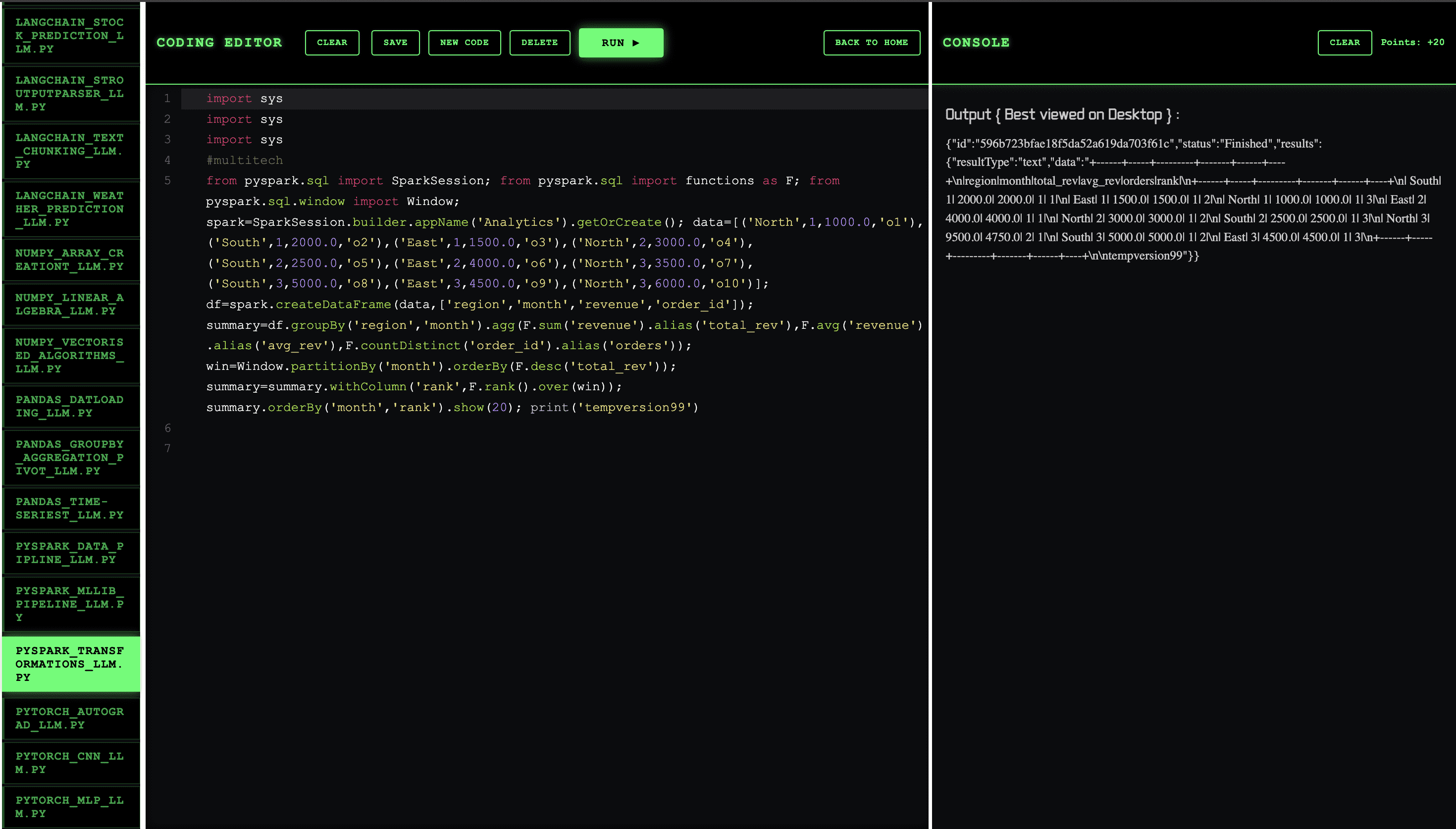Open PYSPARK_MLLIB_PIPELINE_LLM.PY file
The image size is (1456, 829).
[71, 604]
